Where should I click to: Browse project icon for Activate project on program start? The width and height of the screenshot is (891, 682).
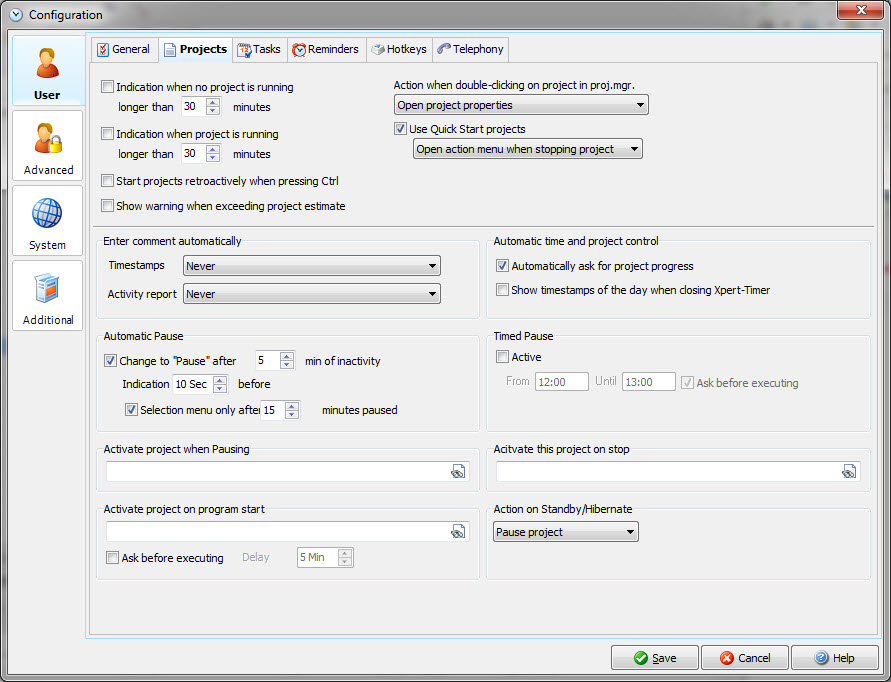point(458,532)
